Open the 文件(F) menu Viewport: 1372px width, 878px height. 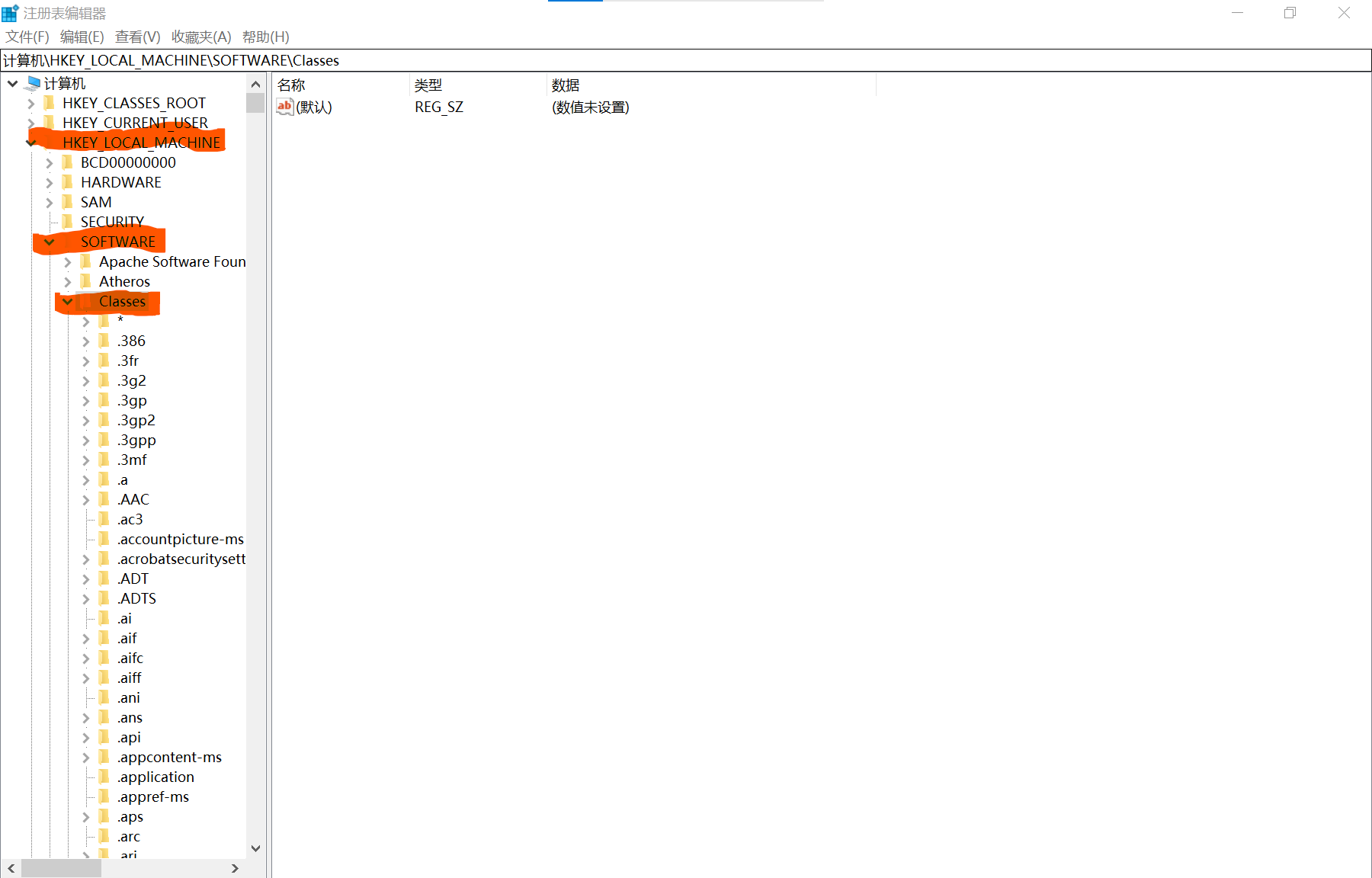pyautogui.click(x=27, y=37)
